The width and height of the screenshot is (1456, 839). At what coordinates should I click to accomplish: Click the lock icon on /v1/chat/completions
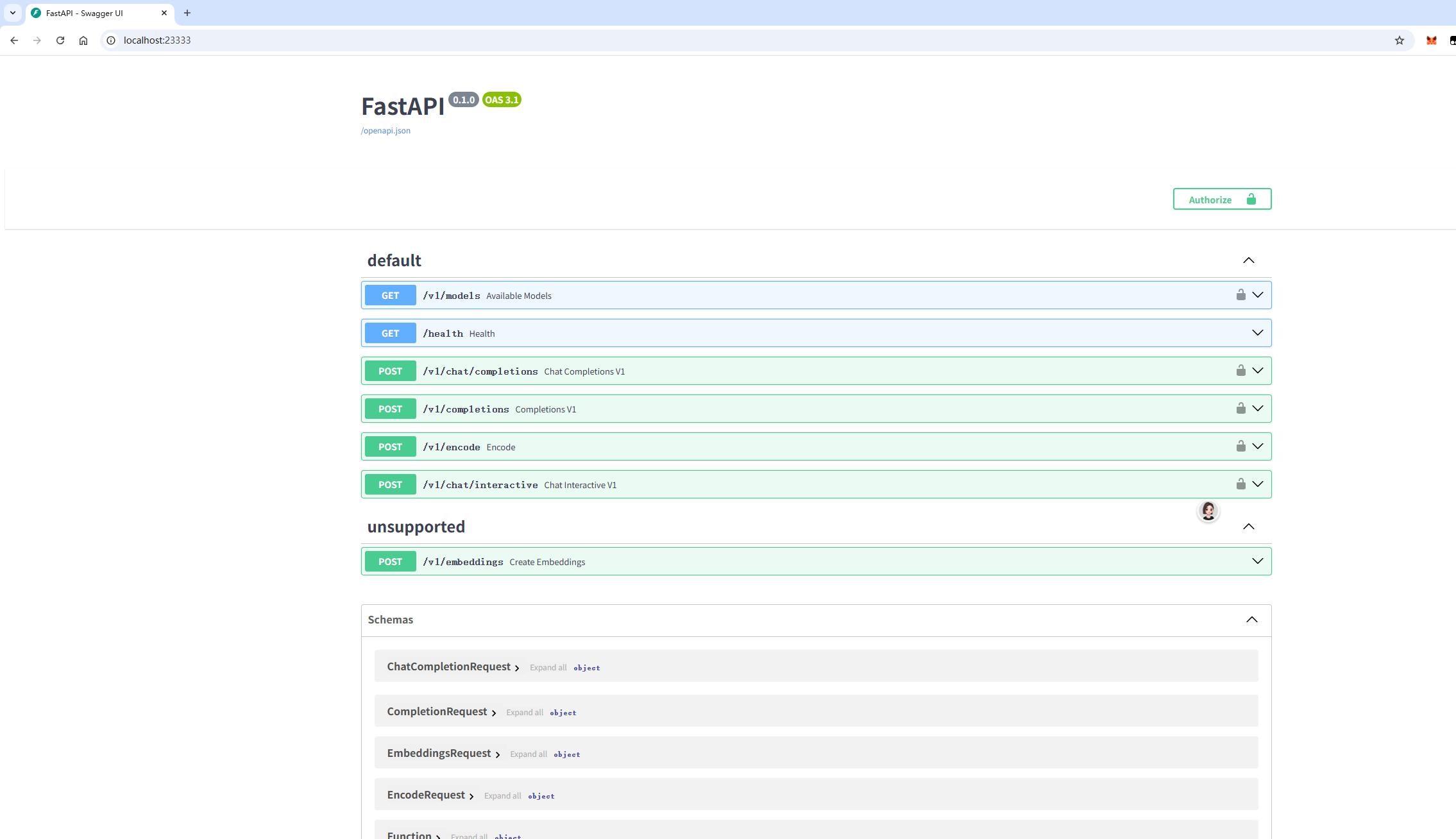tap(1240, 371)
